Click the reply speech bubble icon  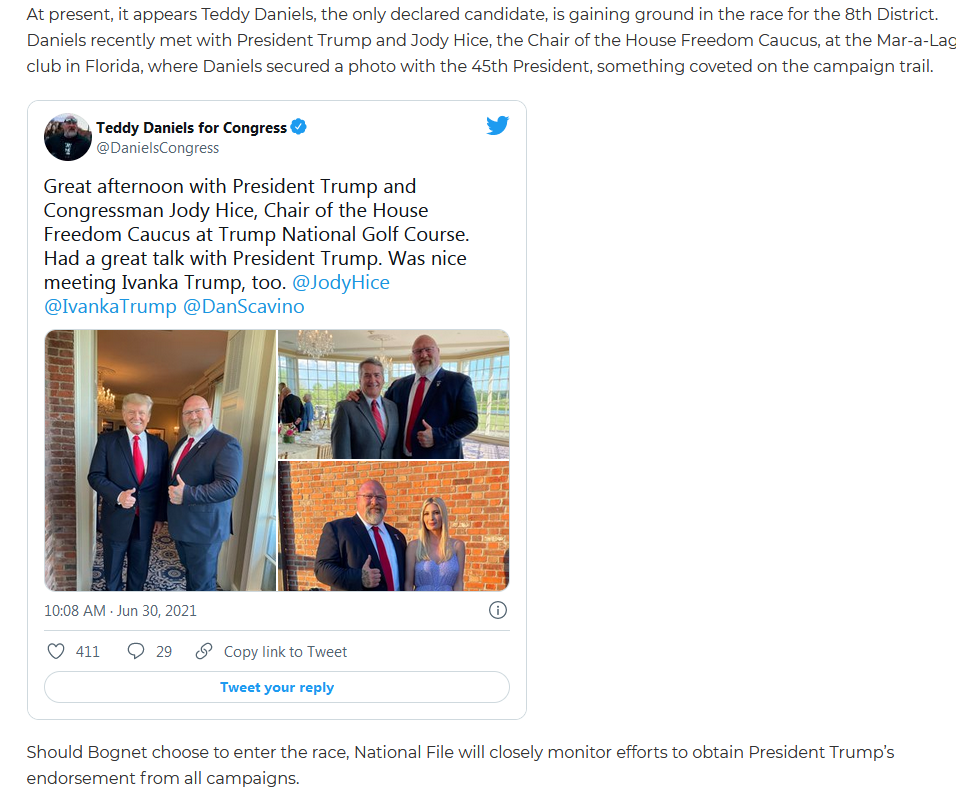click(x=135, y=651)
